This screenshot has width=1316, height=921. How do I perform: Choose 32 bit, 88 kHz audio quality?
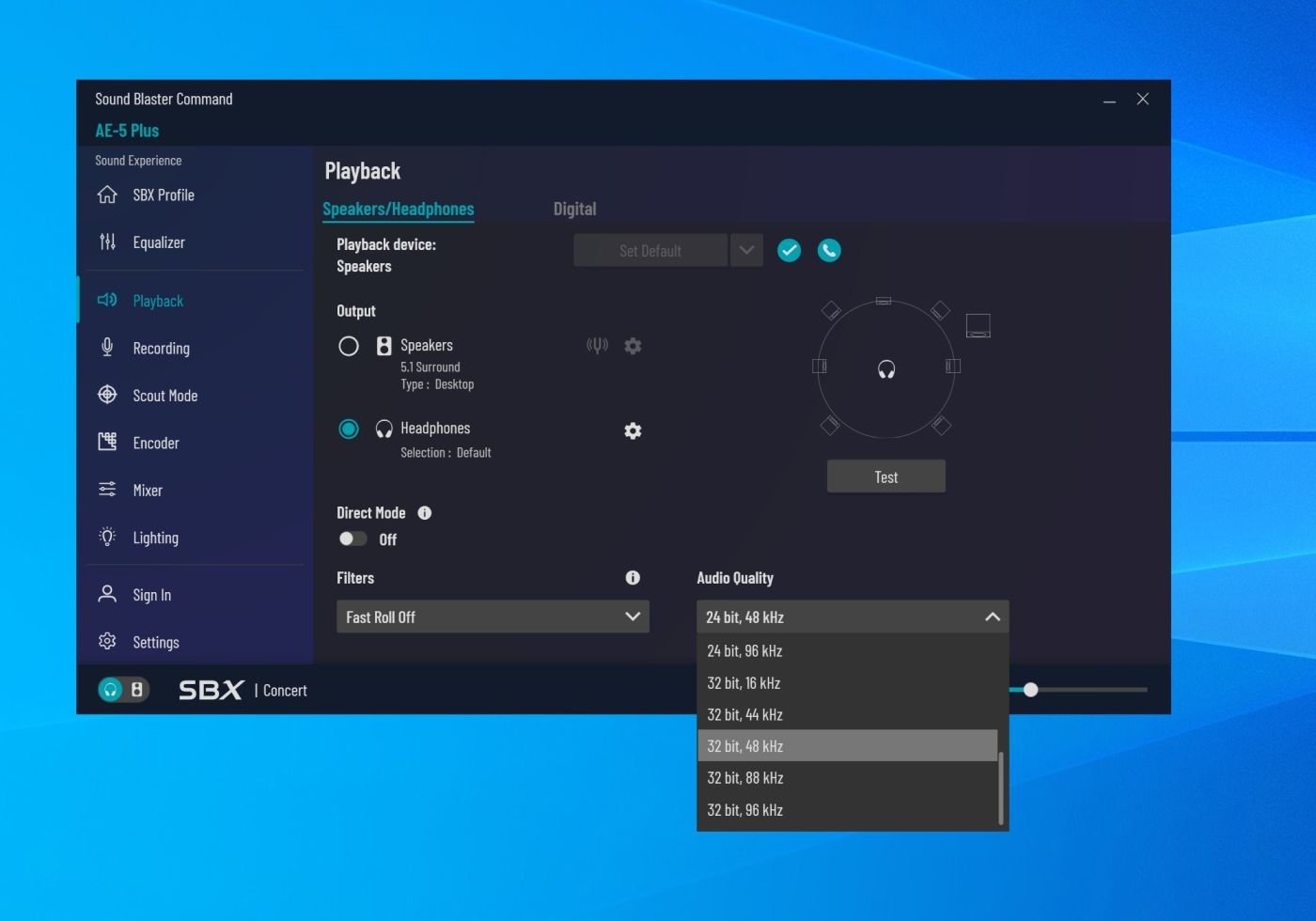[847, 777]
